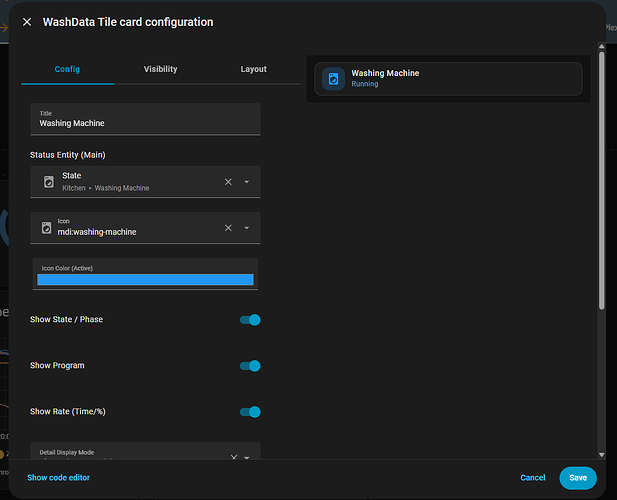Cancel the card configuration

coord(533,478)
